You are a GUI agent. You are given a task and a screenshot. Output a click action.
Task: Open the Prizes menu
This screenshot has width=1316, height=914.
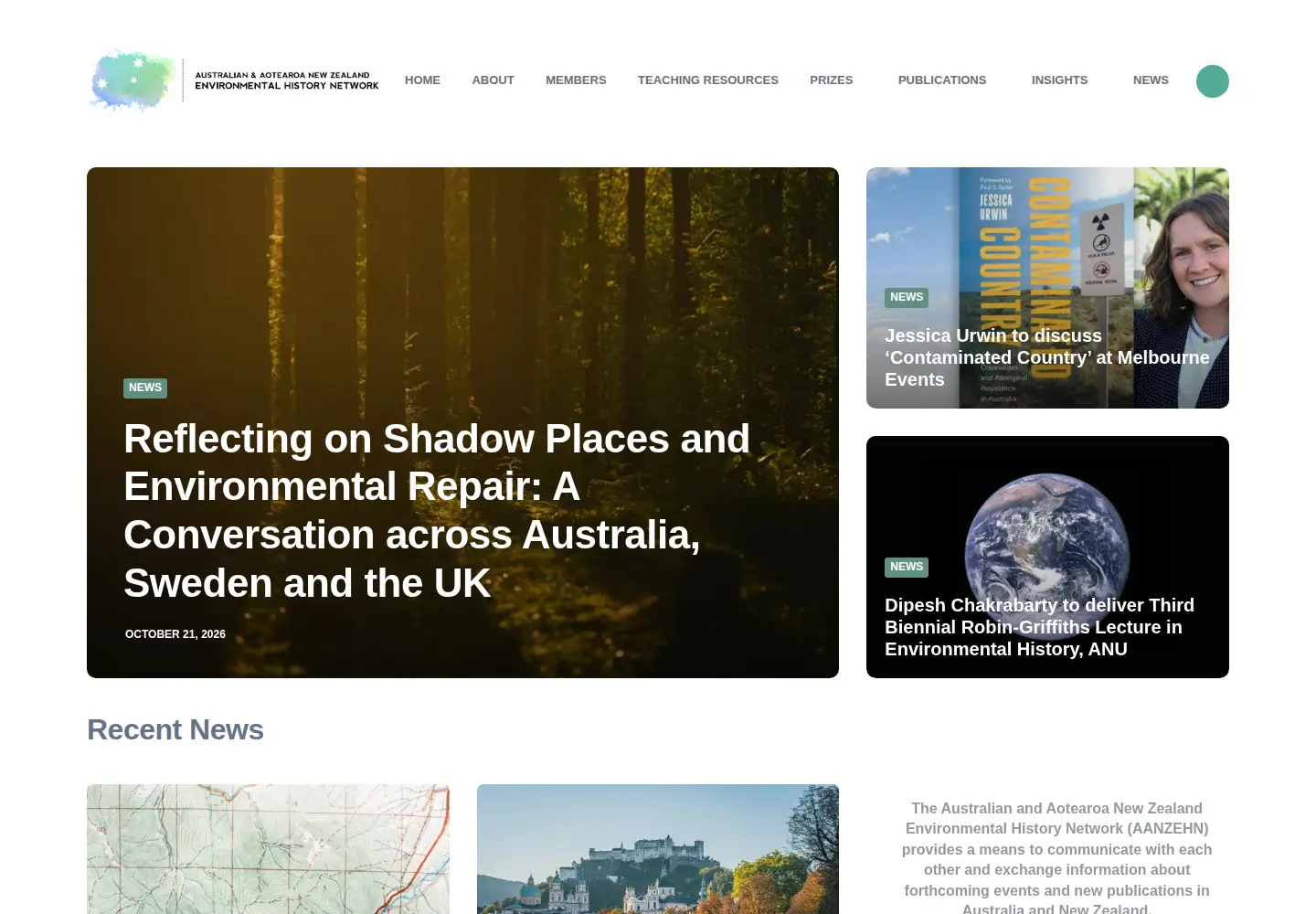[831, 80]
